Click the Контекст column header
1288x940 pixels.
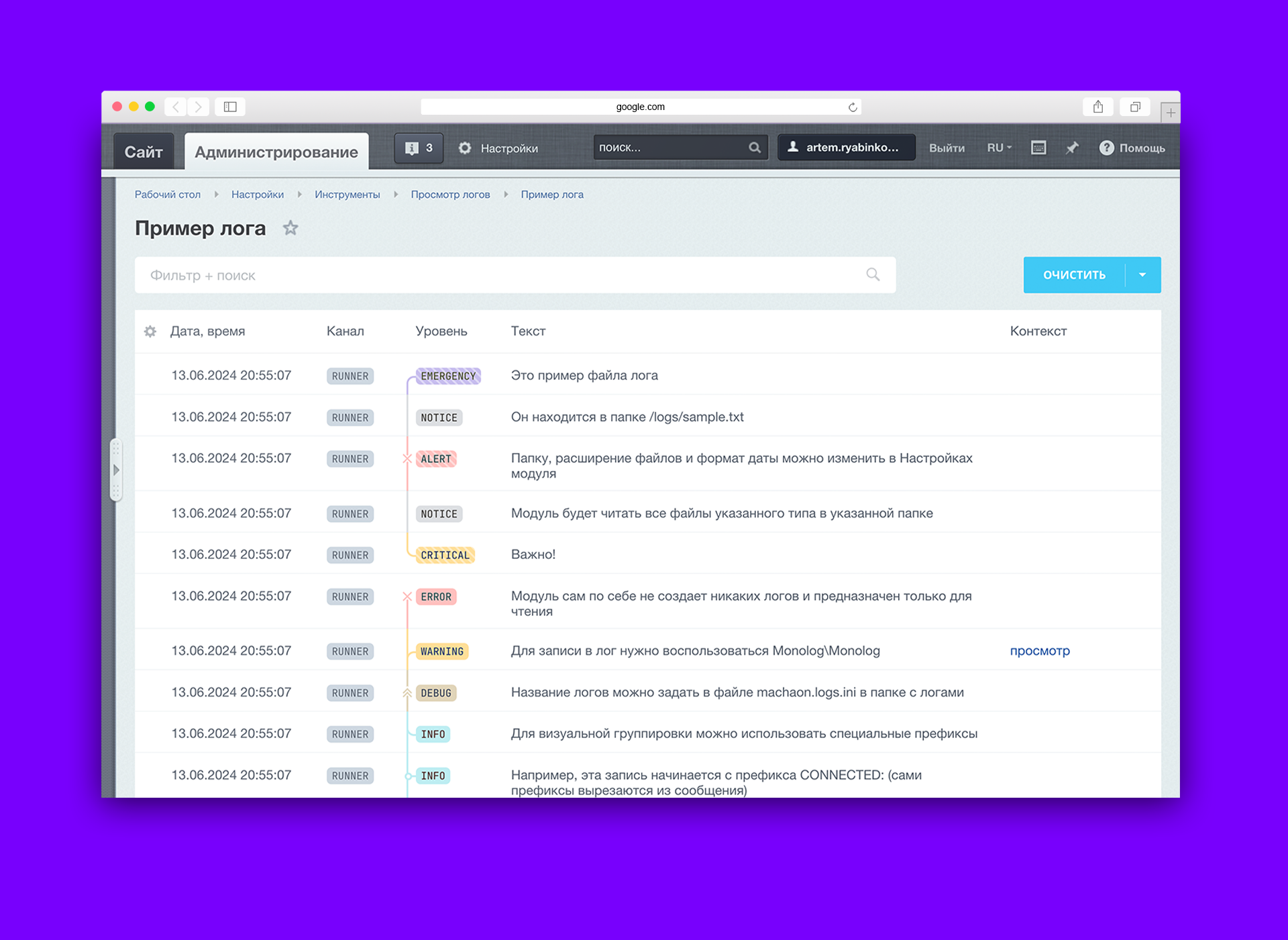[x=1038, y=331]
